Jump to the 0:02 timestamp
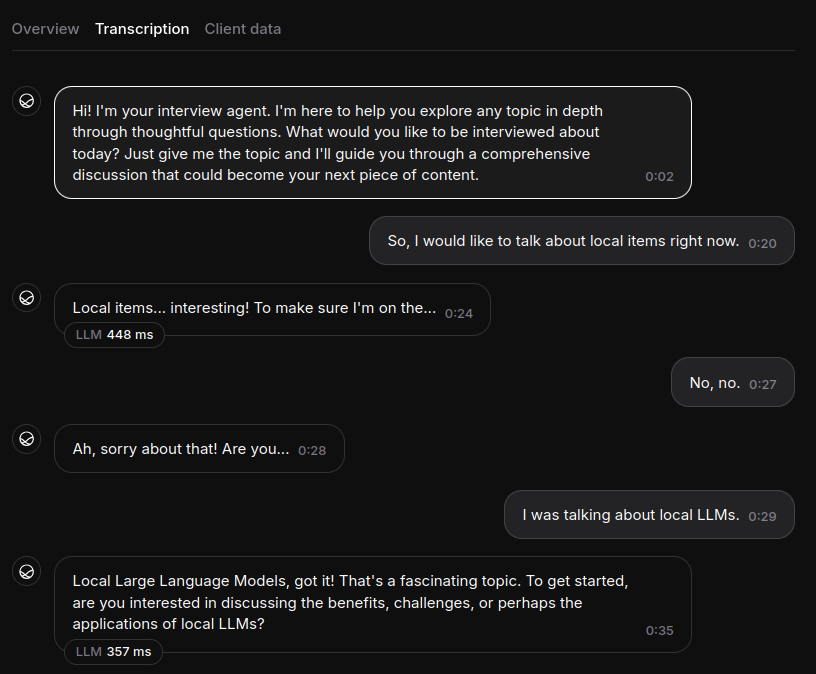Screen dimensions: 816x674 (x=659, y=176)
